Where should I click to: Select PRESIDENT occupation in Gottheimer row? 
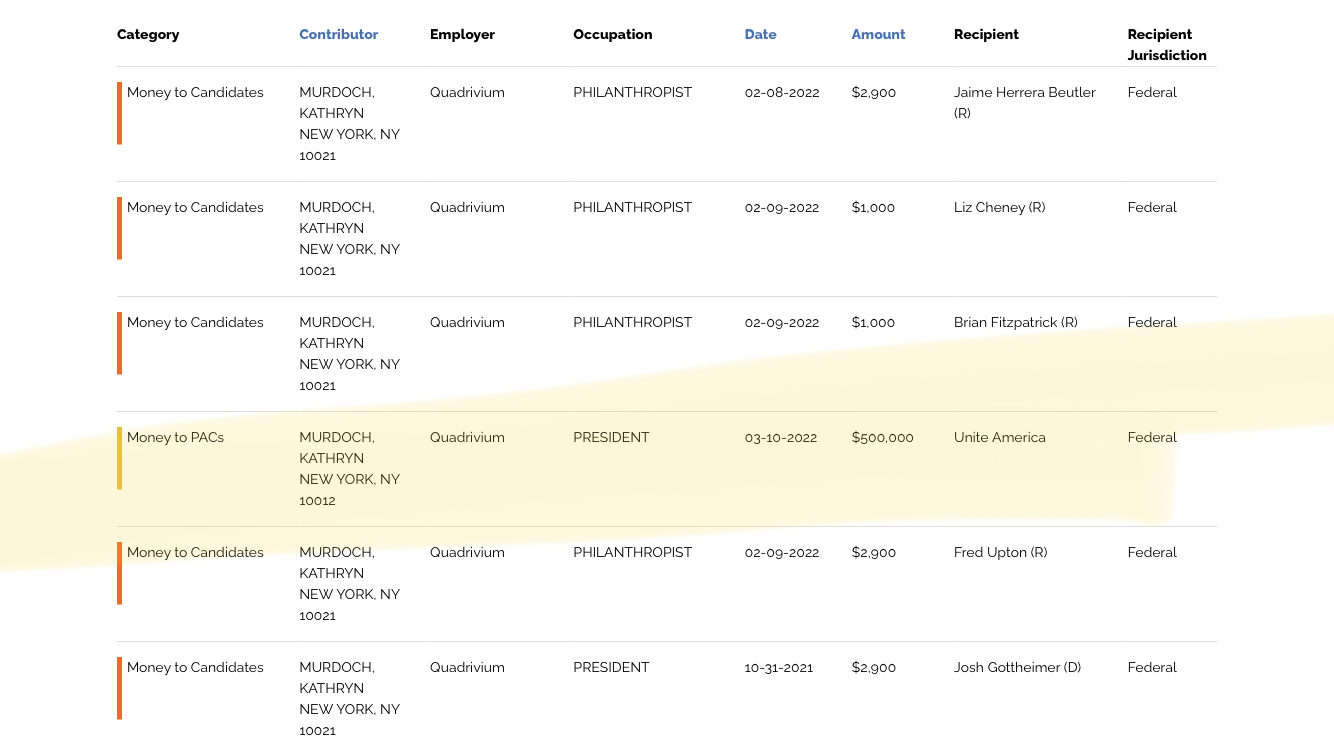[x=611, y=667]
